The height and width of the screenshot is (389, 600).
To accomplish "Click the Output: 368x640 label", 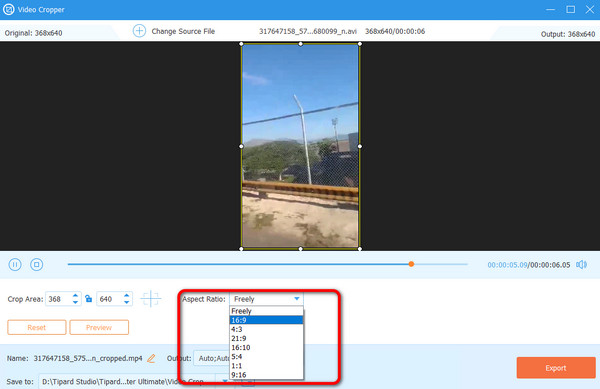I will (x=567, y=34).
